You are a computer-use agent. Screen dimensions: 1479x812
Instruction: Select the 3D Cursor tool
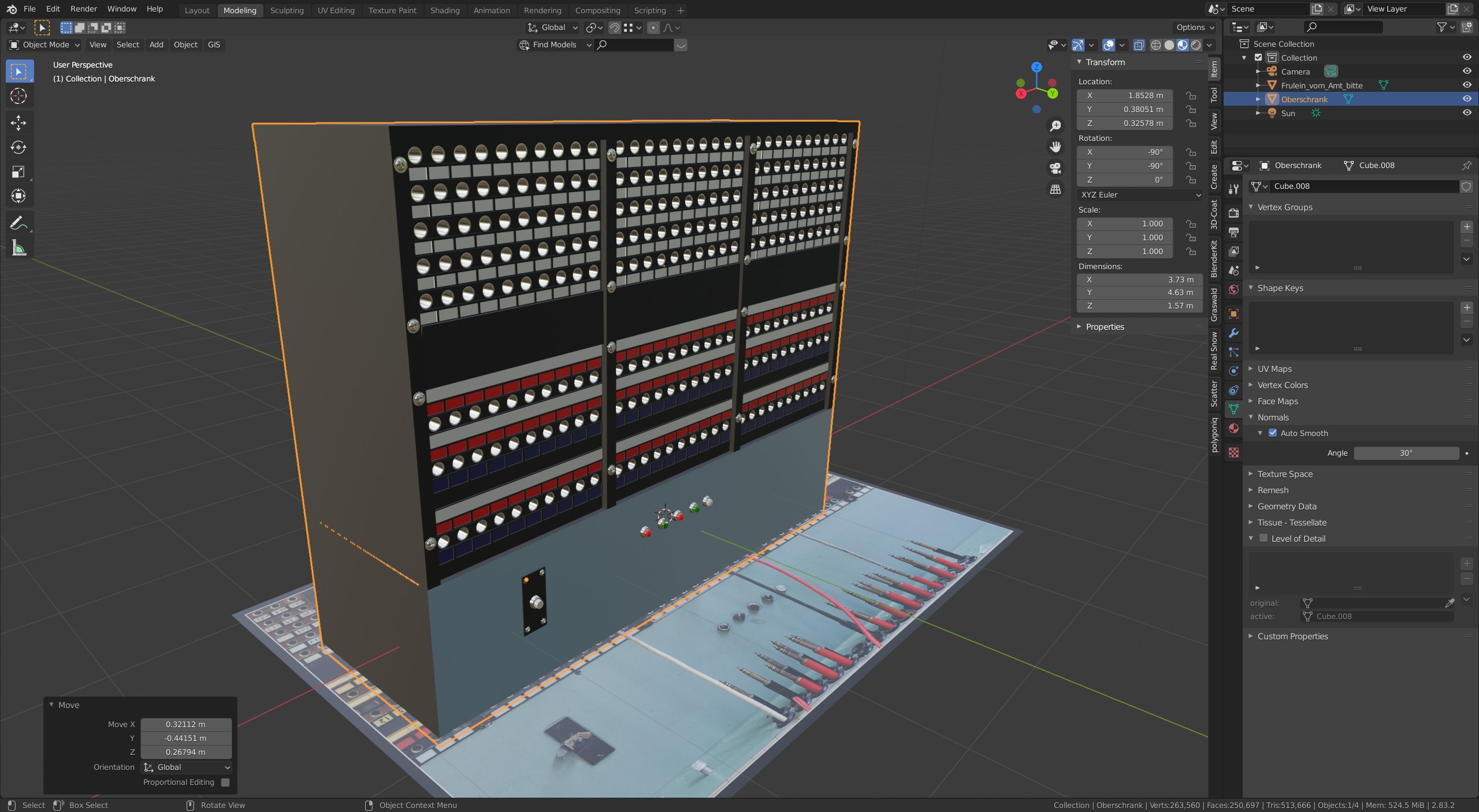pyautogui.click(x=18, y=96)
